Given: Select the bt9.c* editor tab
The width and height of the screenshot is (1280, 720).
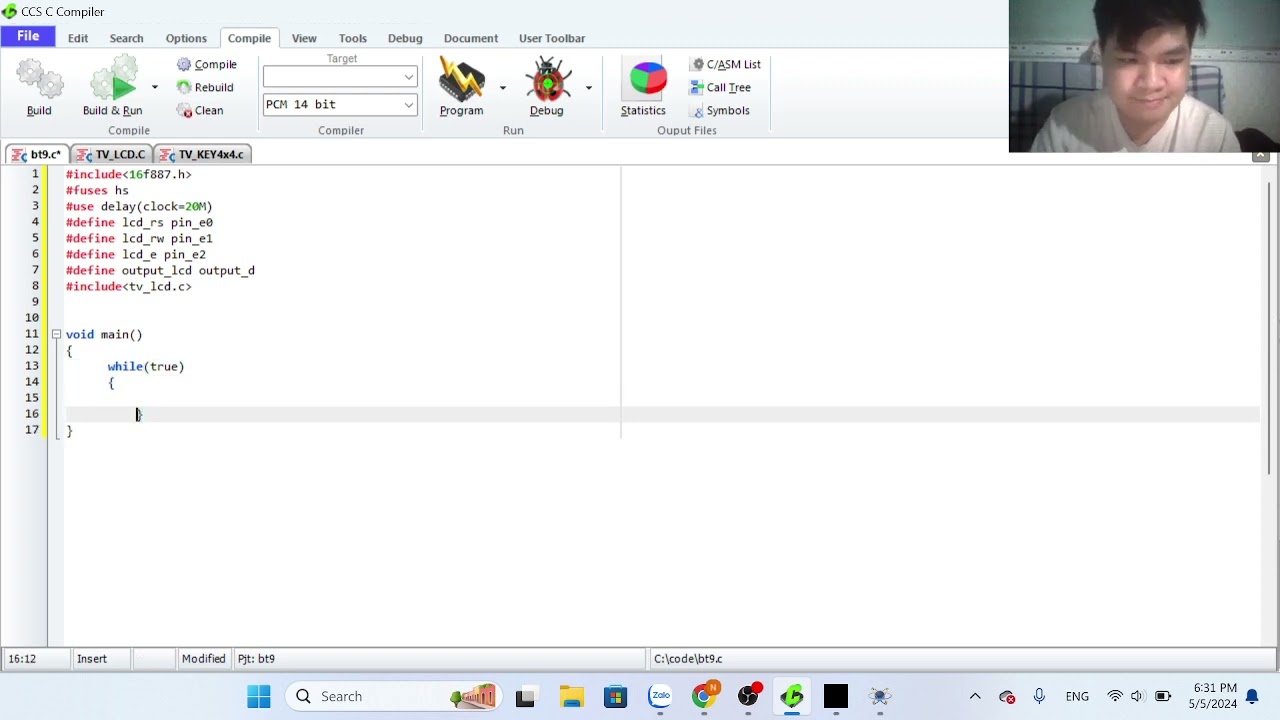Looking at the screenshot, I should click(x=37, y=154).
